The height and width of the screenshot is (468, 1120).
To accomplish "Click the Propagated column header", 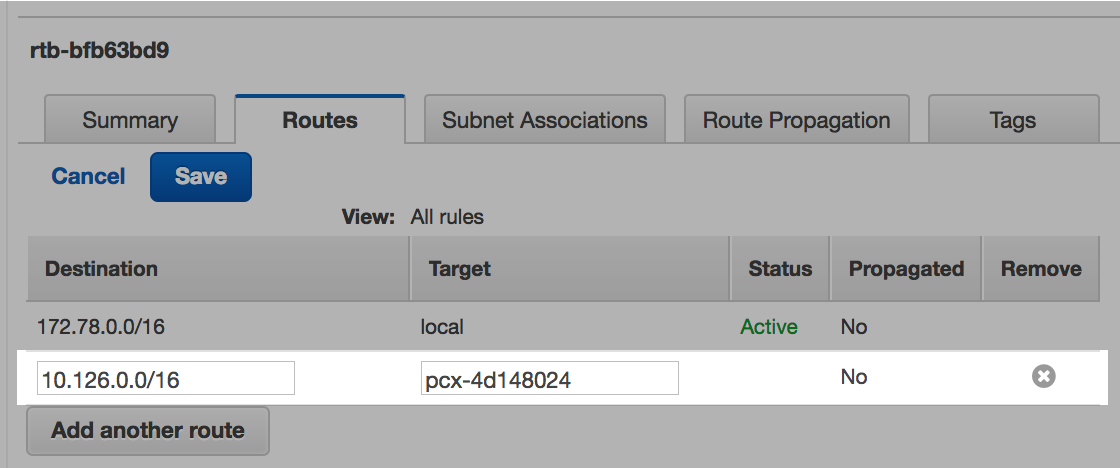I will coord(906,269).
